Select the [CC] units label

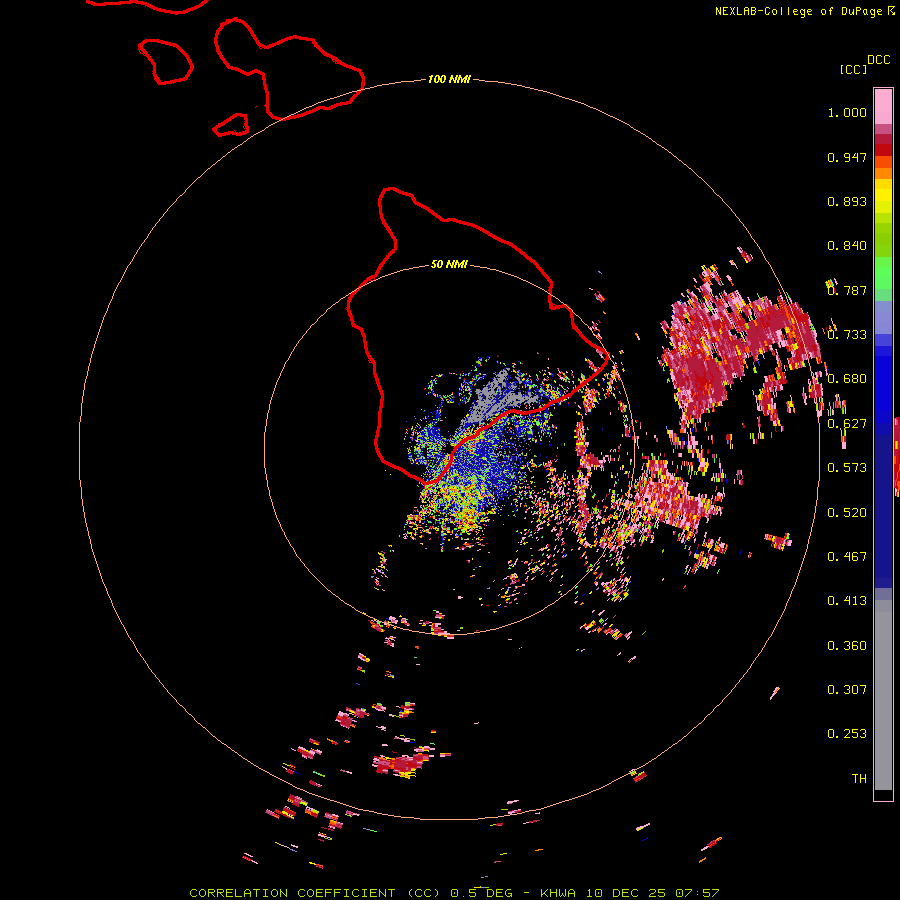pyautogui.click(x=854, y=69)
